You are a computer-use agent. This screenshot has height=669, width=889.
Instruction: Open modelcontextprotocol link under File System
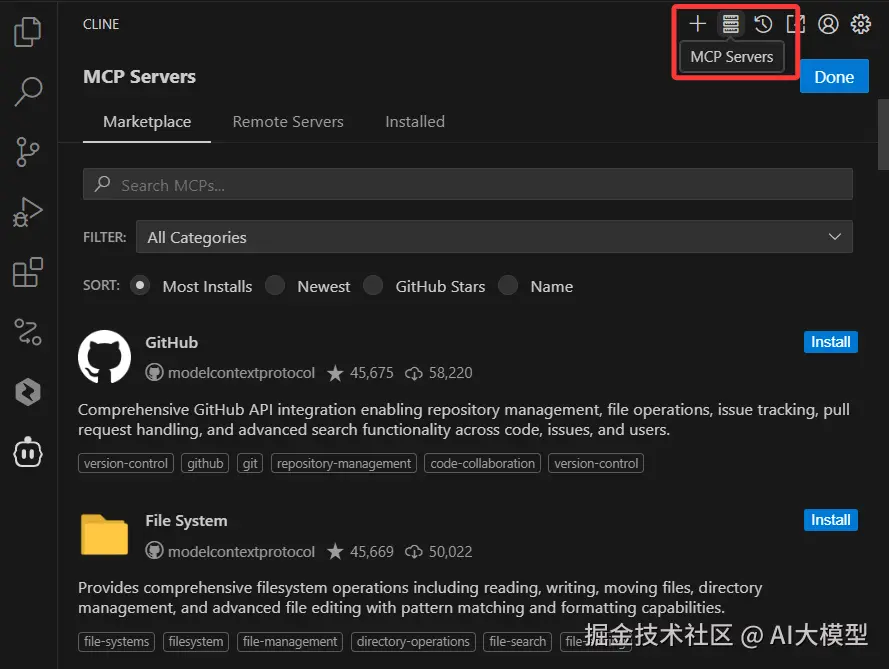click(241, 552)
